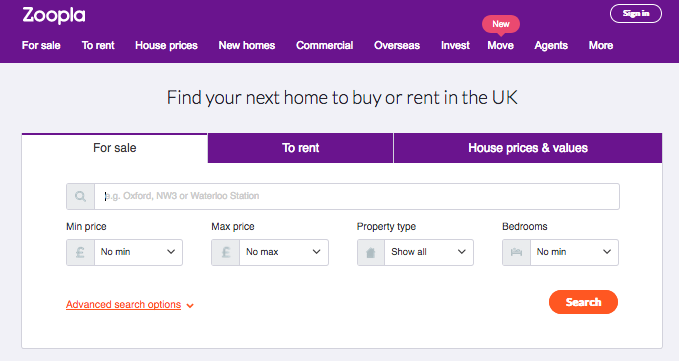Click the orange Search button
This screenshot has height=361, width=679.
(x=583, y=302)
